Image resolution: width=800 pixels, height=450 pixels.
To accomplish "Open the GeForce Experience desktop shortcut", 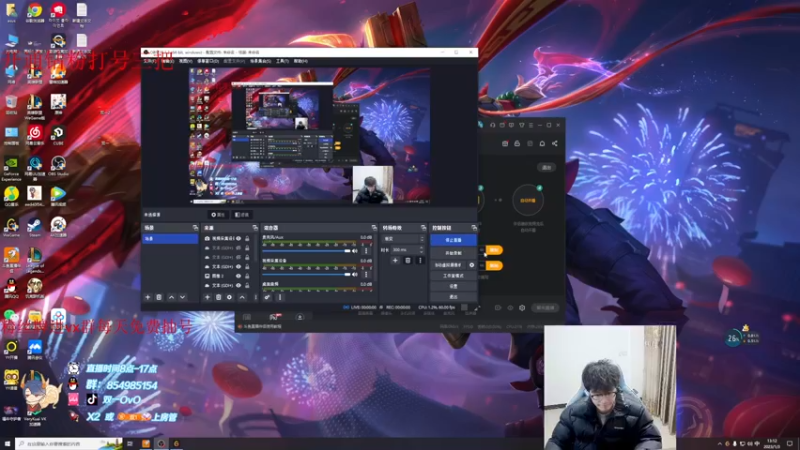I will coord(11,168).
